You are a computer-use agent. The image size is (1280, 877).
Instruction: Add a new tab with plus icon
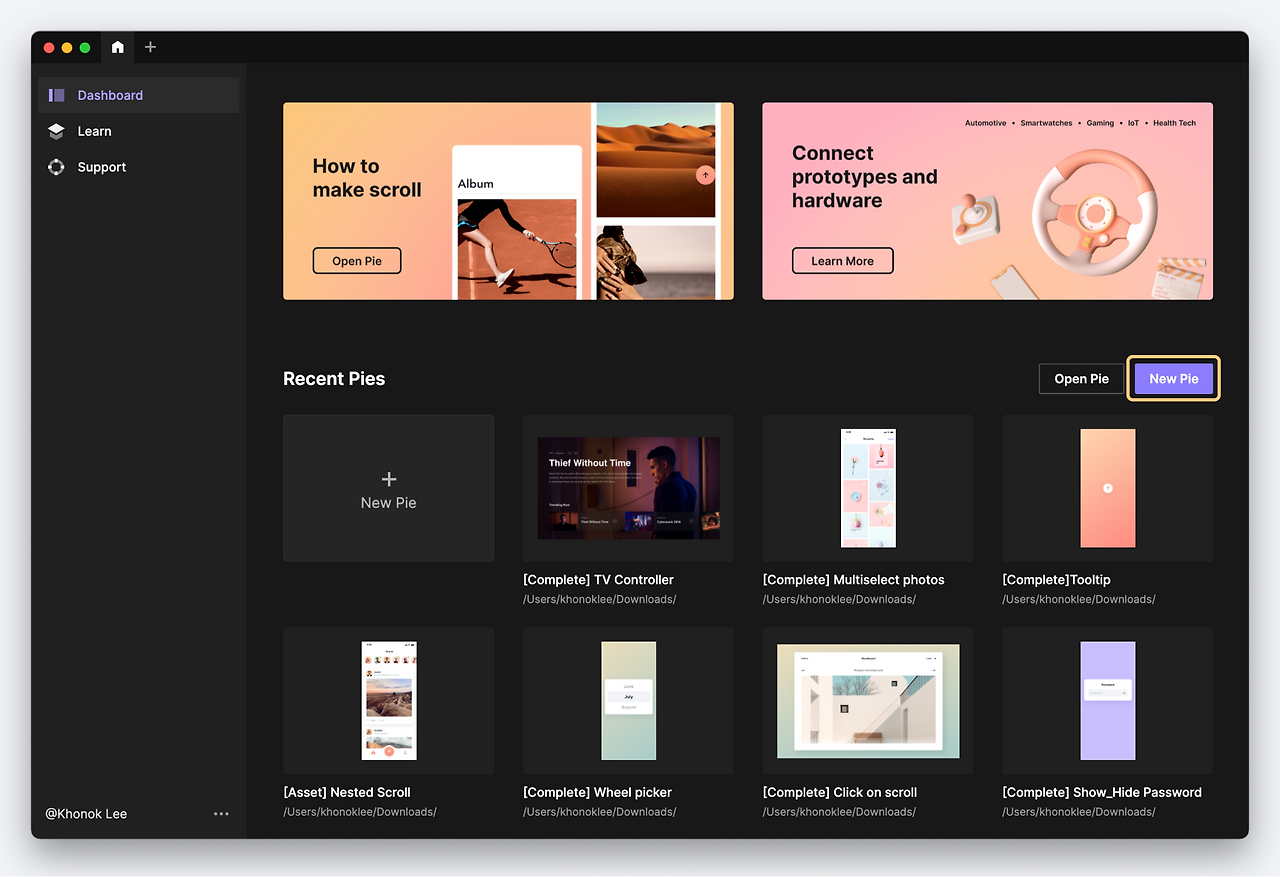pos(150,47)
